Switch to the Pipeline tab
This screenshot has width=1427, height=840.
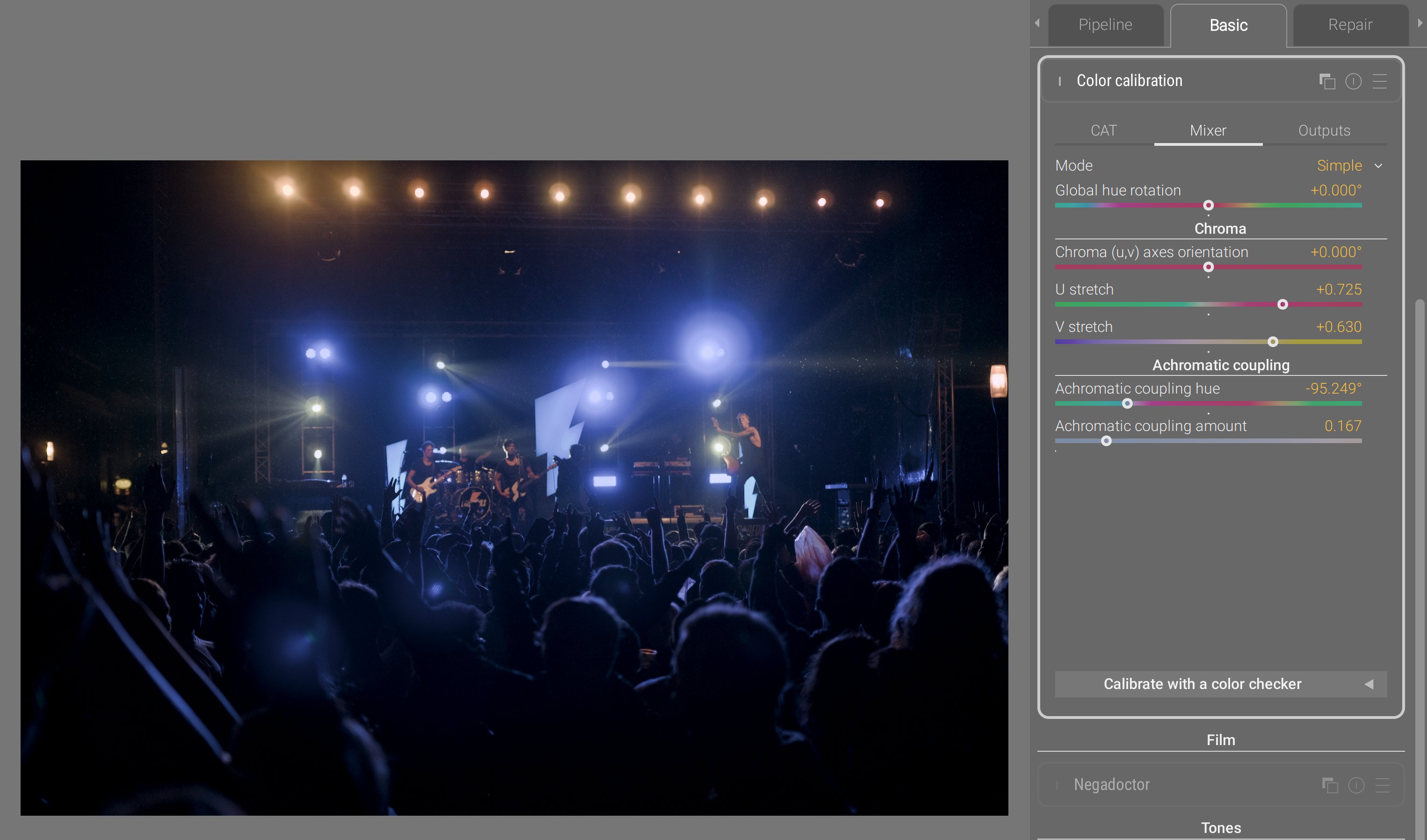click(1105, 25)
